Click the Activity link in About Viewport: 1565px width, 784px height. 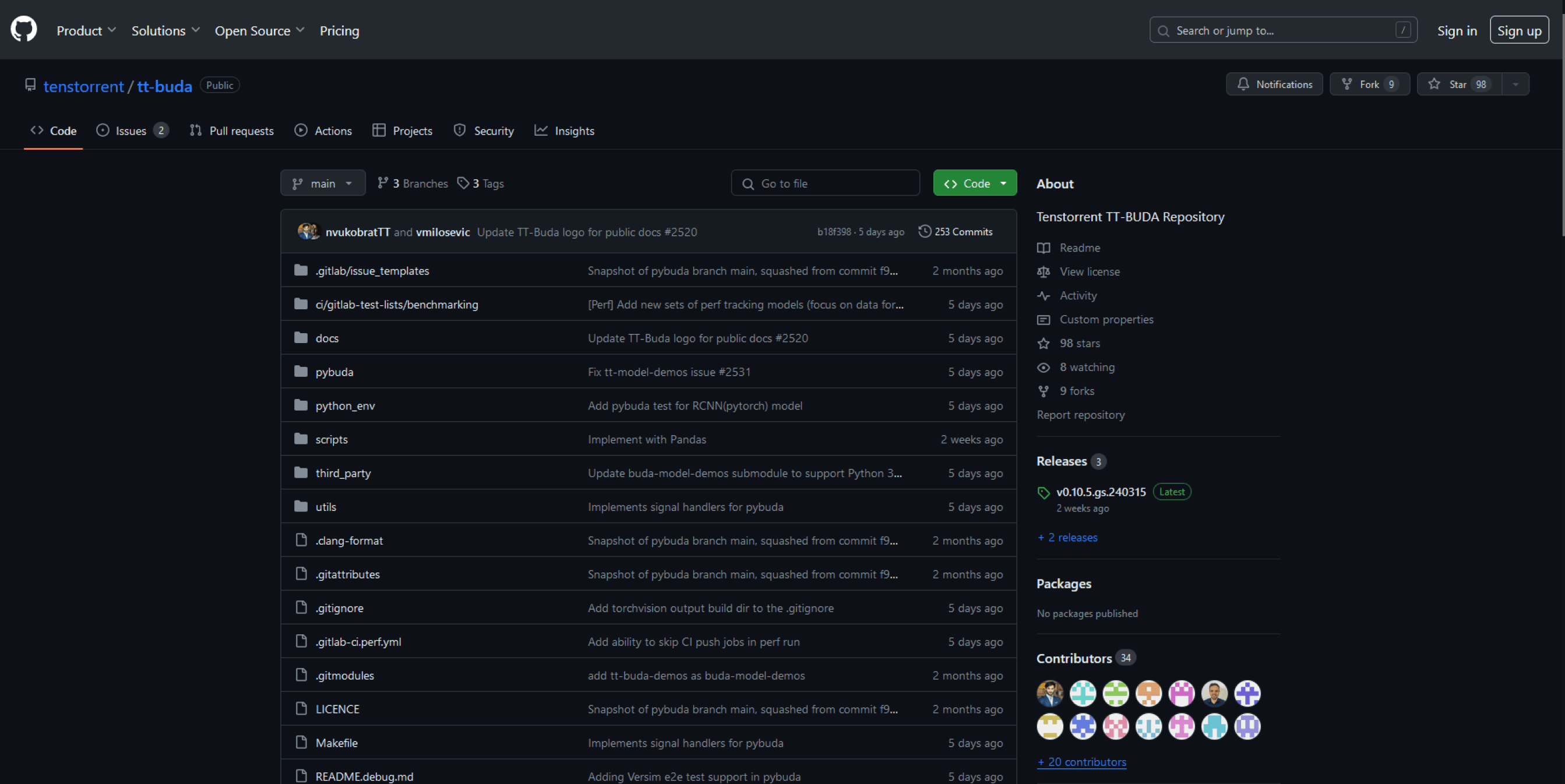[1078, 295]
